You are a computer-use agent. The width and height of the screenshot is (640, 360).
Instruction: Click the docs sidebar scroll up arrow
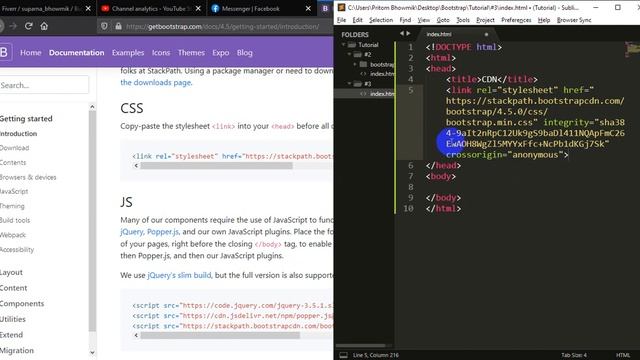pos(92,107)
